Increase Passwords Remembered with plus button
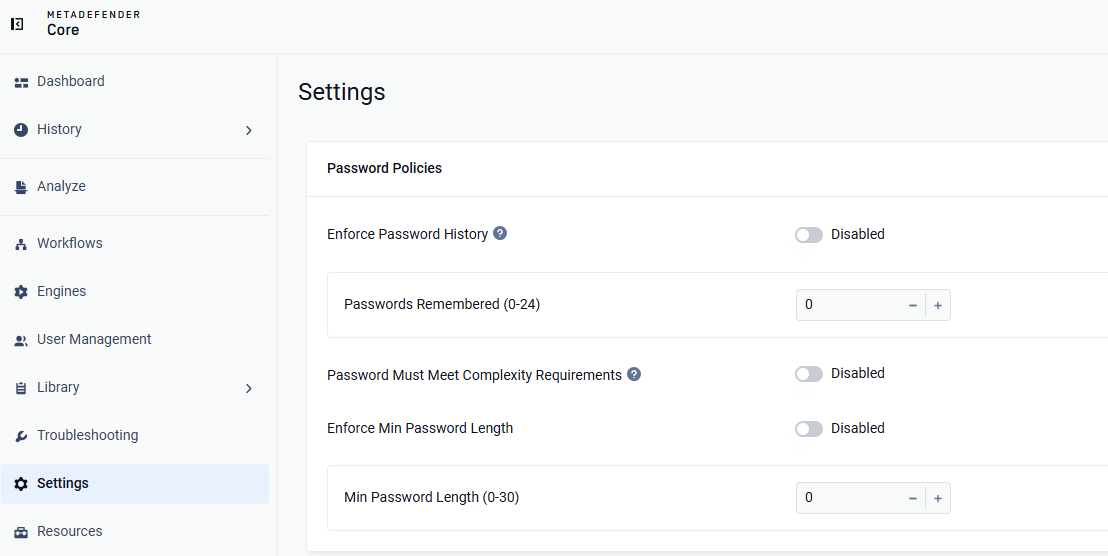Screen dimensions: 1108x556 coord(938,305)
